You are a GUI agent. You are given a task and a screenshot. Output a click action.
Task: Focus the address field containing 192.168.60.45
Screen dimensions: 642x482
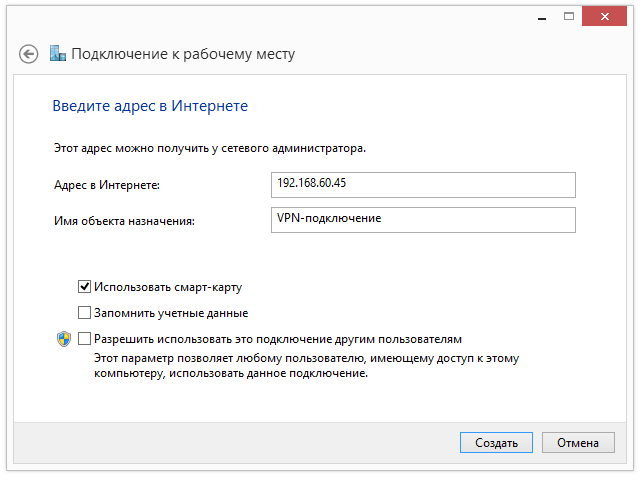tap(423, 185)
